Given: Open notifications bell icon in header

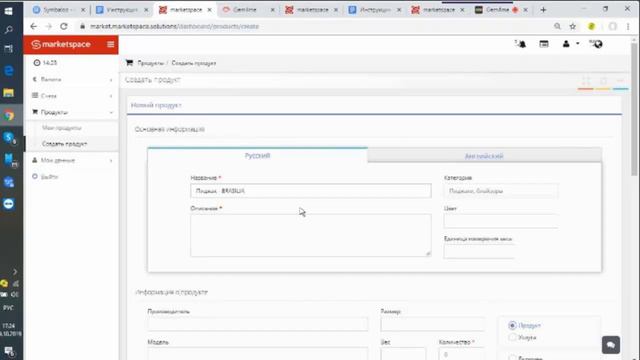Looking at the screenshot, I should click(x=521, y=44).
